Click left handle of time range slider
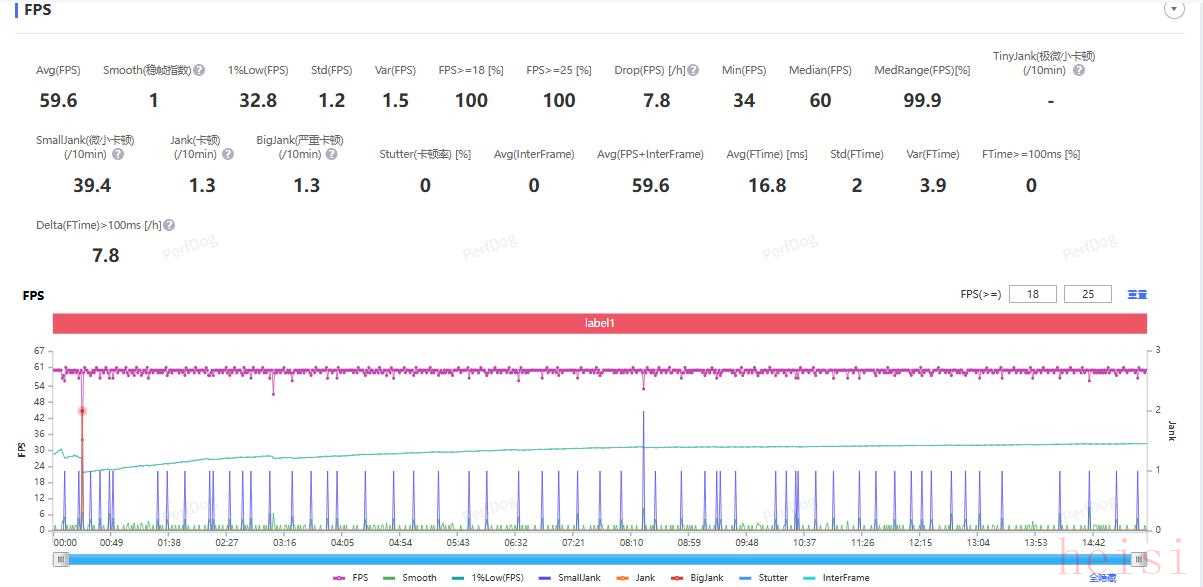The width and height of the screenshot is (1203, 587). (x=62, y=560)
